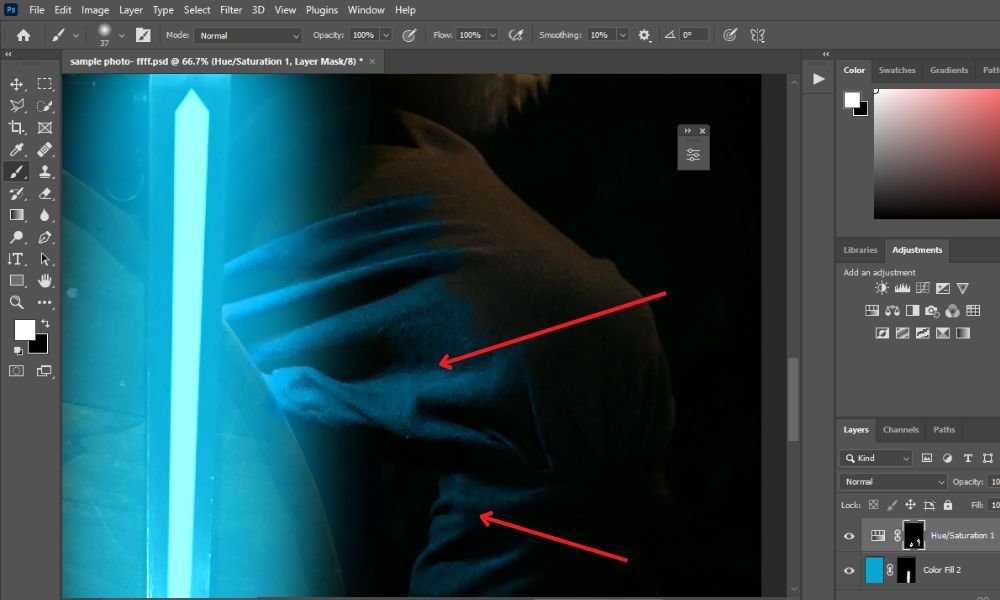
Task: Open the Smoothing slider dropdown
Action: pos(622,36)
